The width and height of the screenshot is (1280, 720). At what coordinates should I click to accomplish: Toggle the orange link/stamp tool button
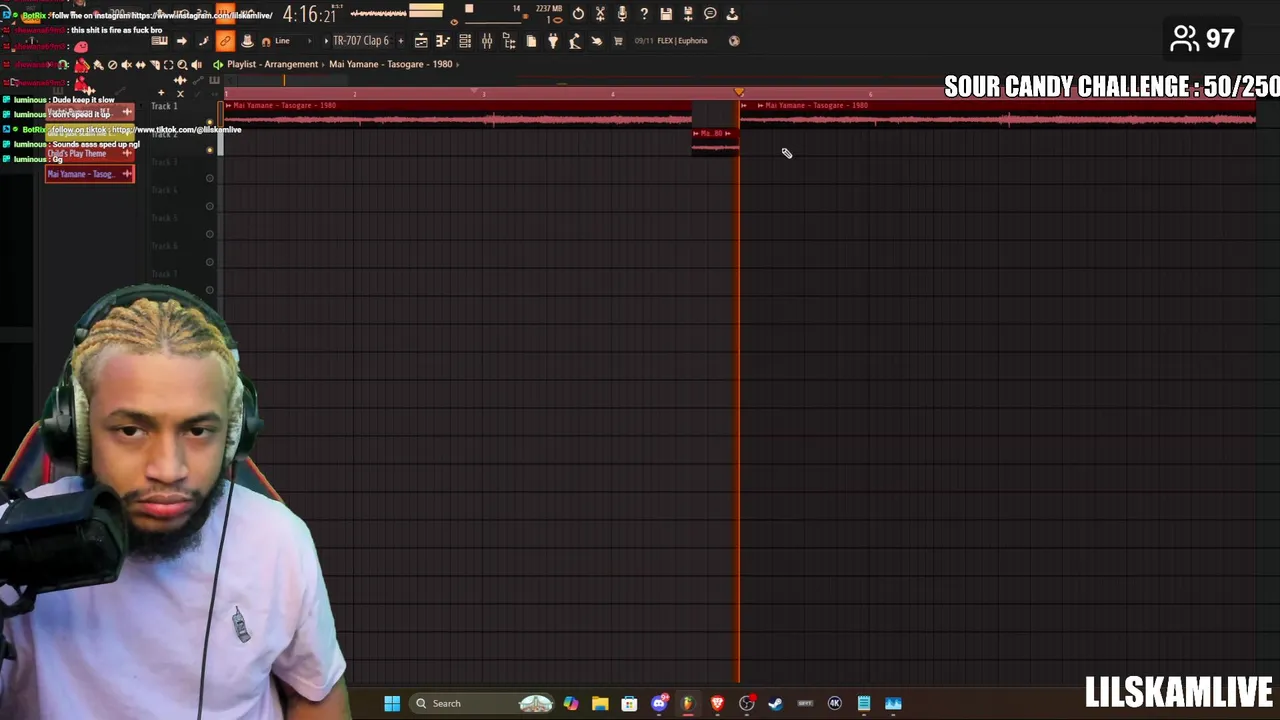(224, 41)
